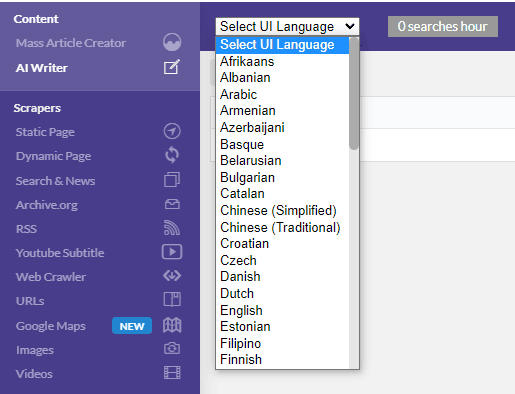This screenshot has width=515, height=394.
Task: Open the RSS scraper
Action: 26,229
